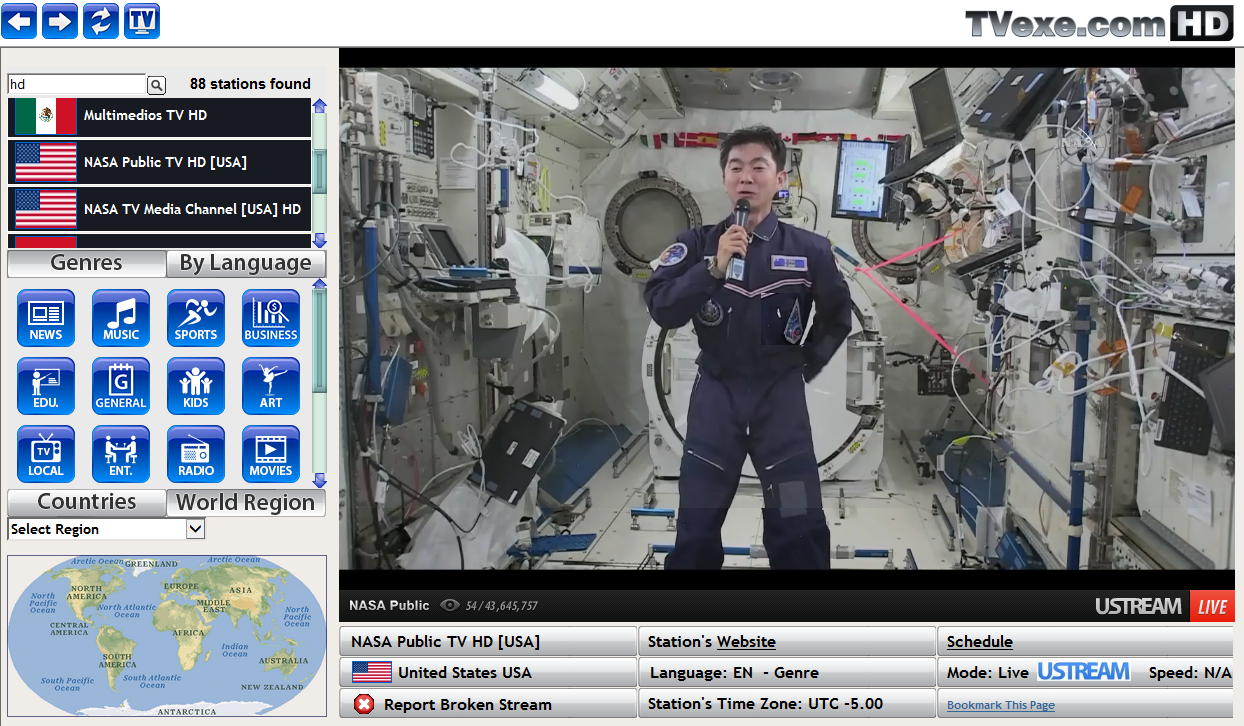The width and height of the screenshot is (1244, 726).
Task: Open the TV monitor icon in toolbar
Action: pyautogui.click(x=142, y=21)
